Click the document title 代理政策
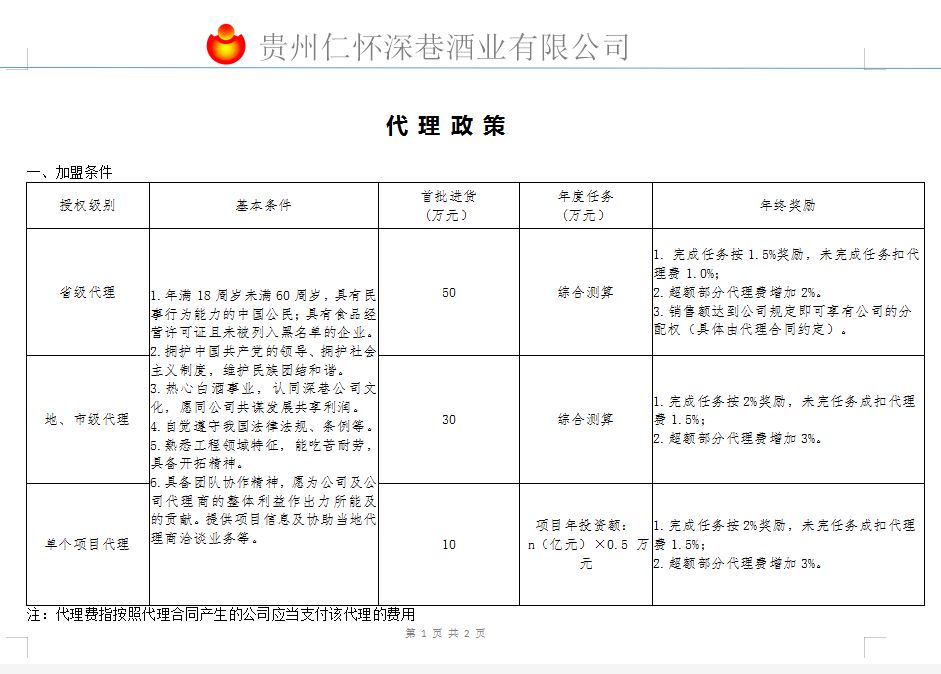Screen dimensions: 941x674 click(446, 126)
